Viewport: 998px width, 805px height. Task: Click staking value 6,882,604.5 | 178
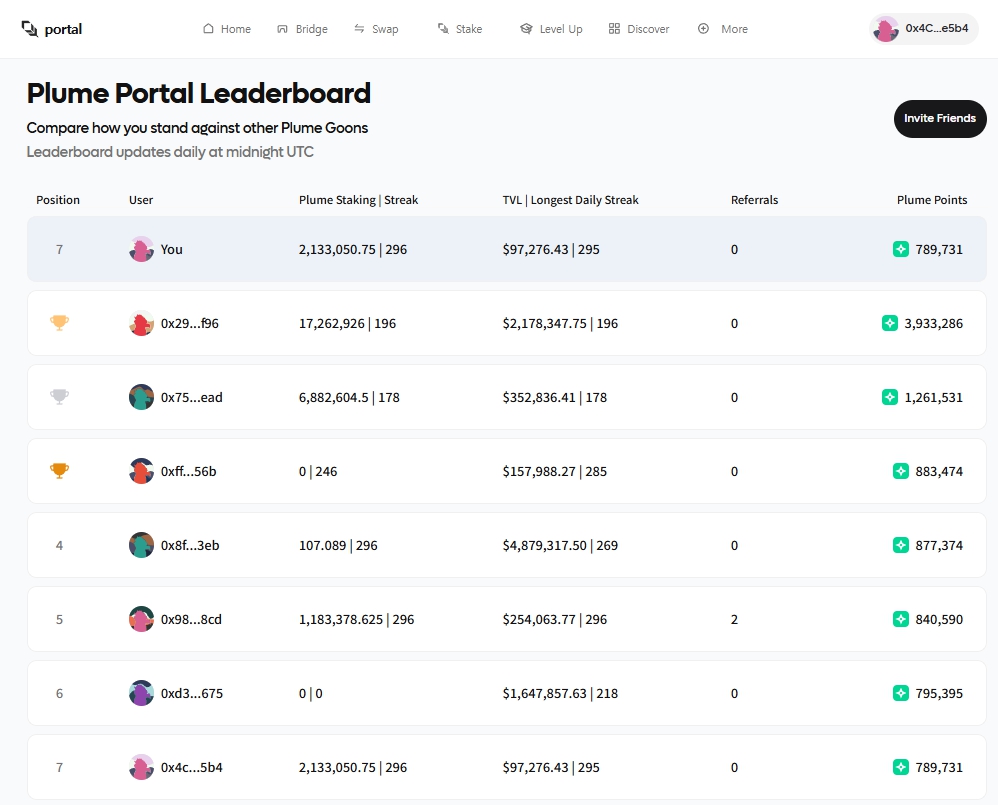pos(349,398)
